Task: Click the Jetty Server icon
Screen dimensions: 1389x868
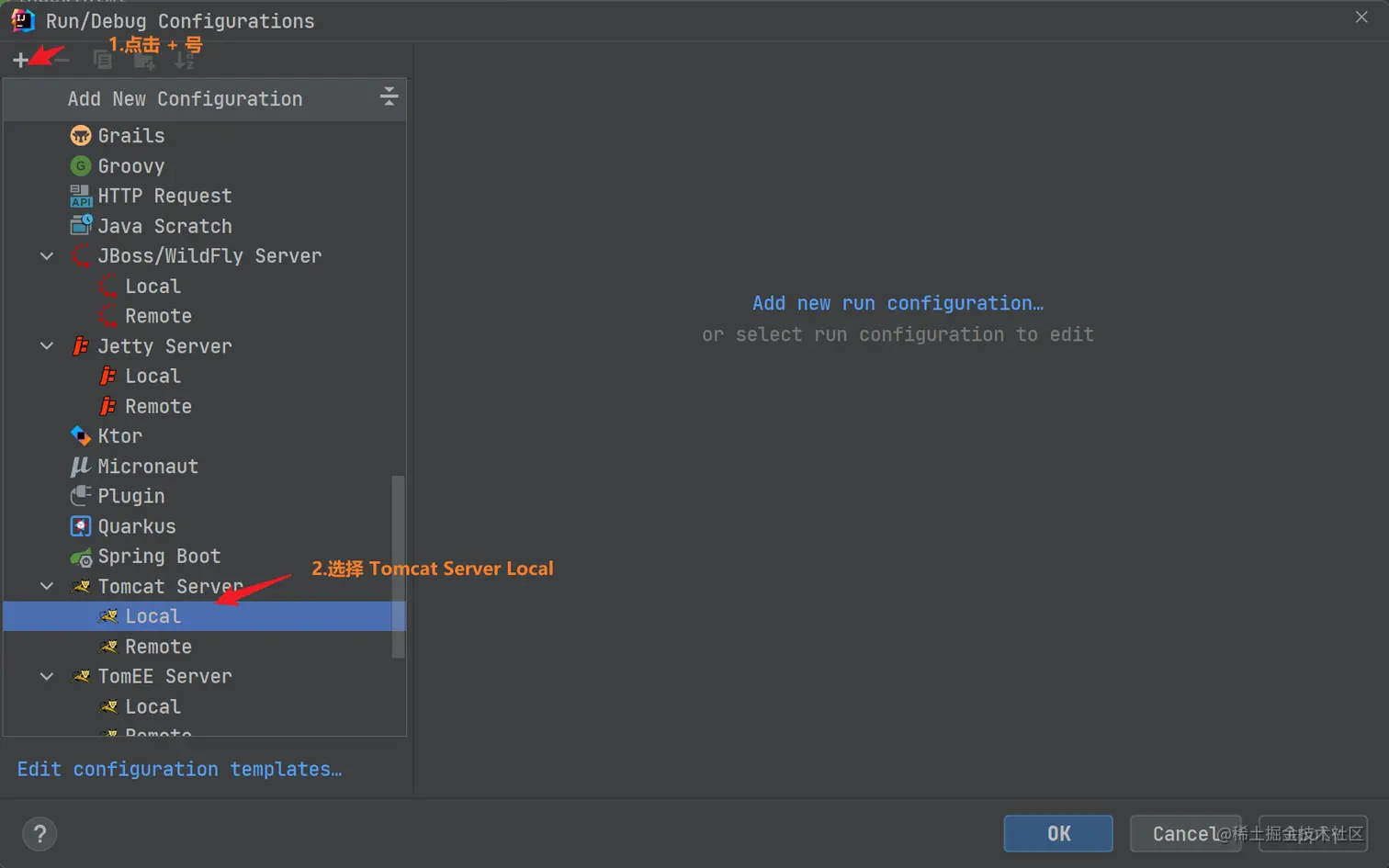Action: (81, 346)
